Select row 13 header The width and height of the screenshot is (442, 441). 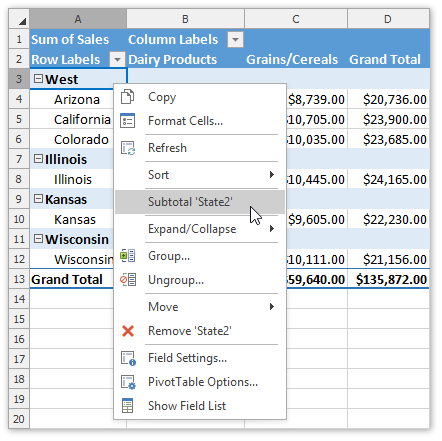tap(19, 279)
